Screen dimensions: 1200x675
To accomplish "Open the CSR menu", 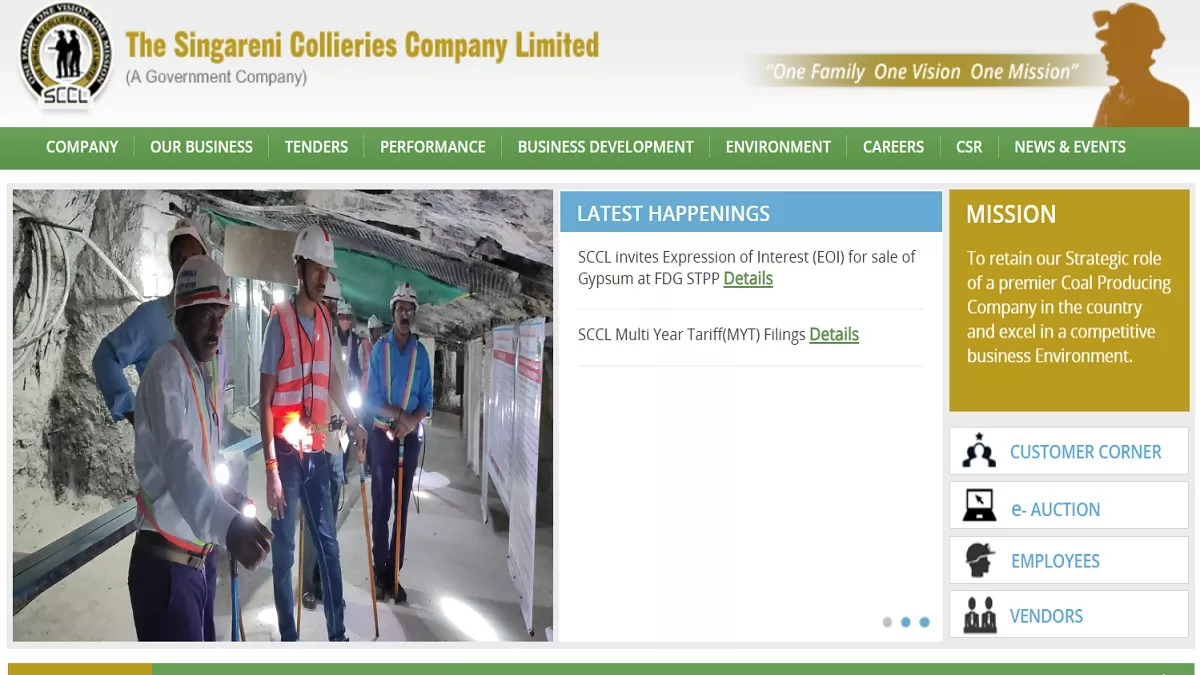I will (969, 147).
